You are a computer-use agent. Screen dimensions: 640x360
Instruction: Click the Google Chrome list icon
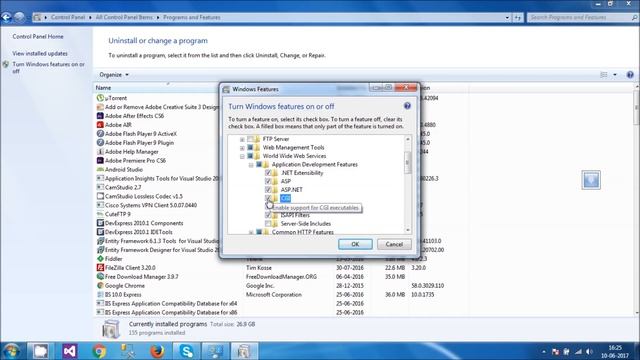point(100,286)
